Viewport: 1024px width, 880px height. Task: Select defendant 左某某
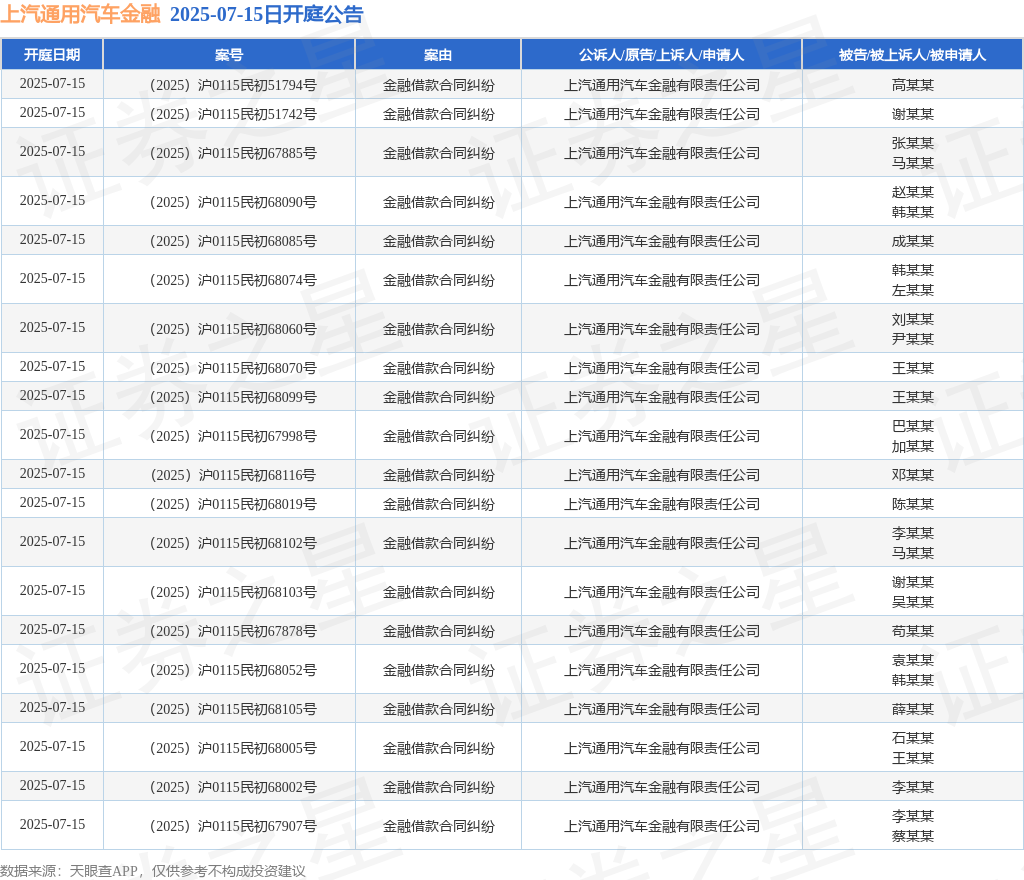click(x=913, y=291)
